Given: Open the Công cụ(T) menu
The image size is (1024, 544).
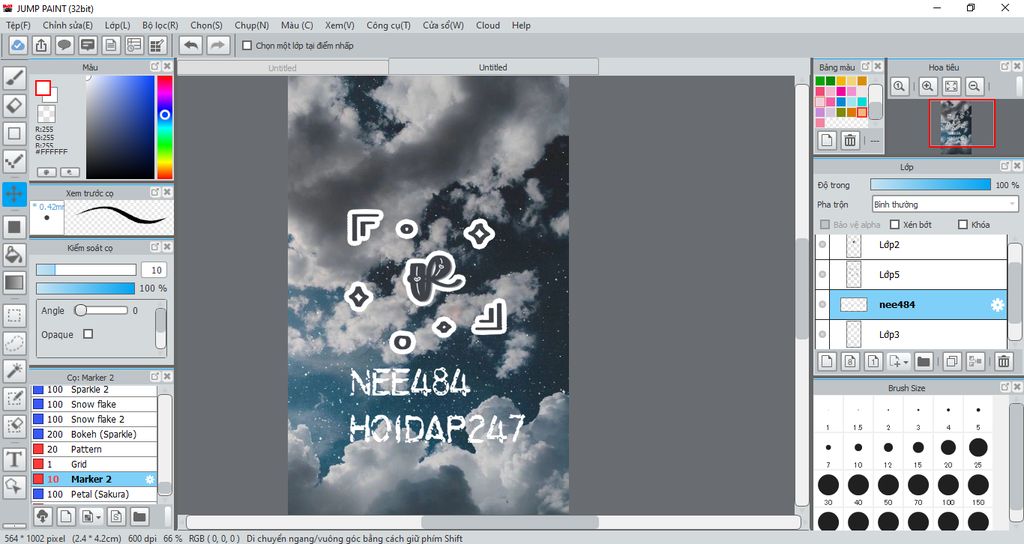Looking at the screenshot, I should coord(389,25).
